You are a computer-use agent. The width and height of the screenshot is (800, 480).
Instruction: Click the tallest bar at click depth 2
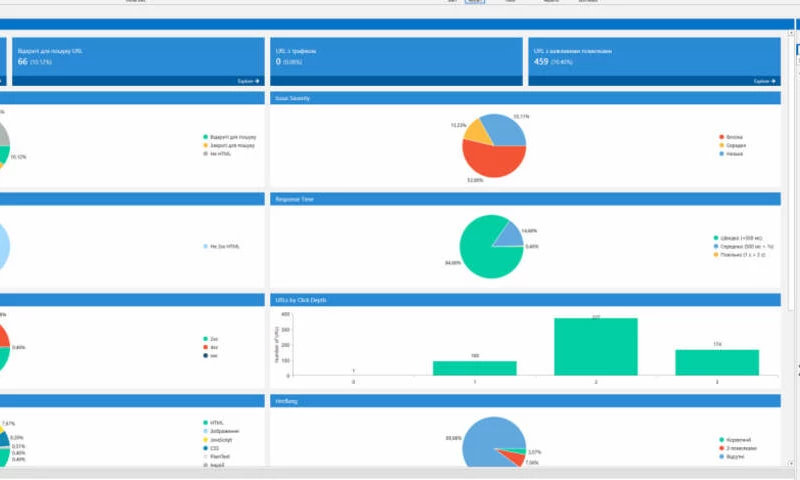pos(595,346)
